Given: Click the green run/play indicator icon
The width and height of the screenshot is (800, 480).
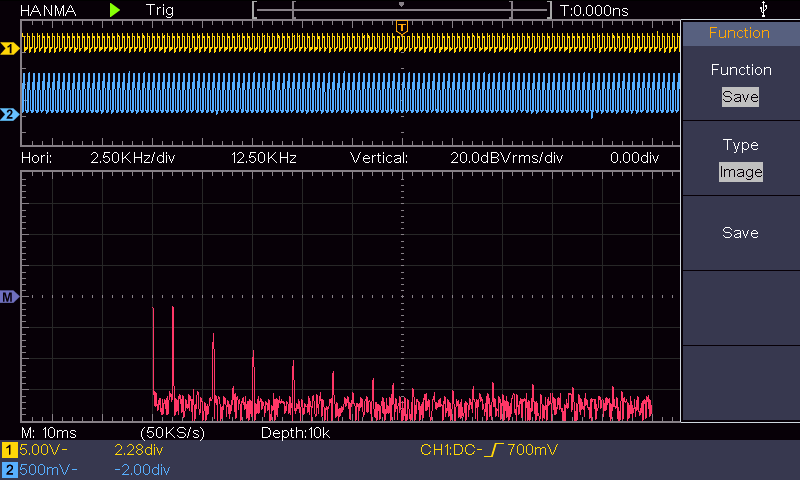Looking at the screenshot, I should pyautogui.click(x=116, y=10).
